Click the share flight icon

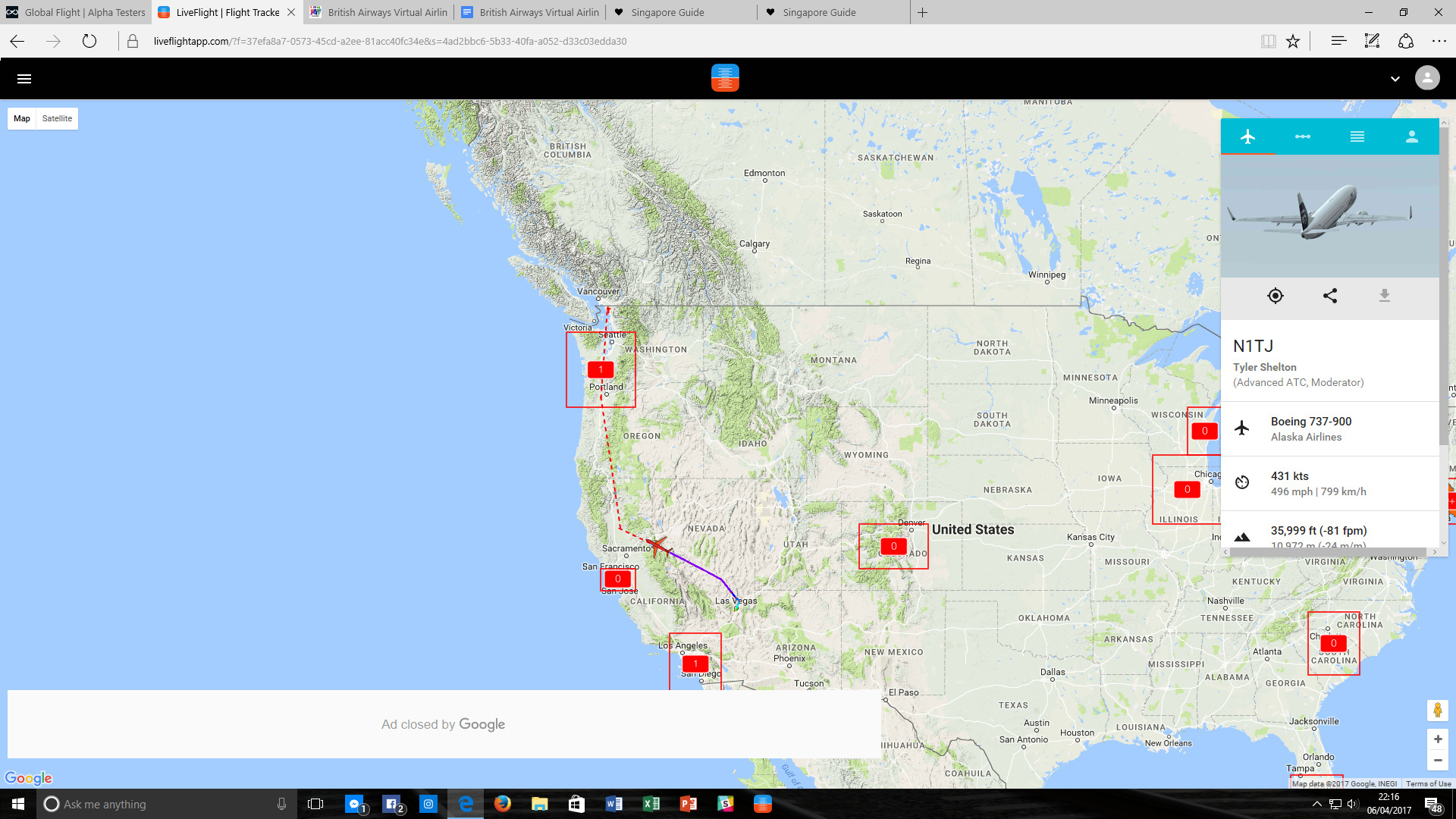pos(1329,296)
